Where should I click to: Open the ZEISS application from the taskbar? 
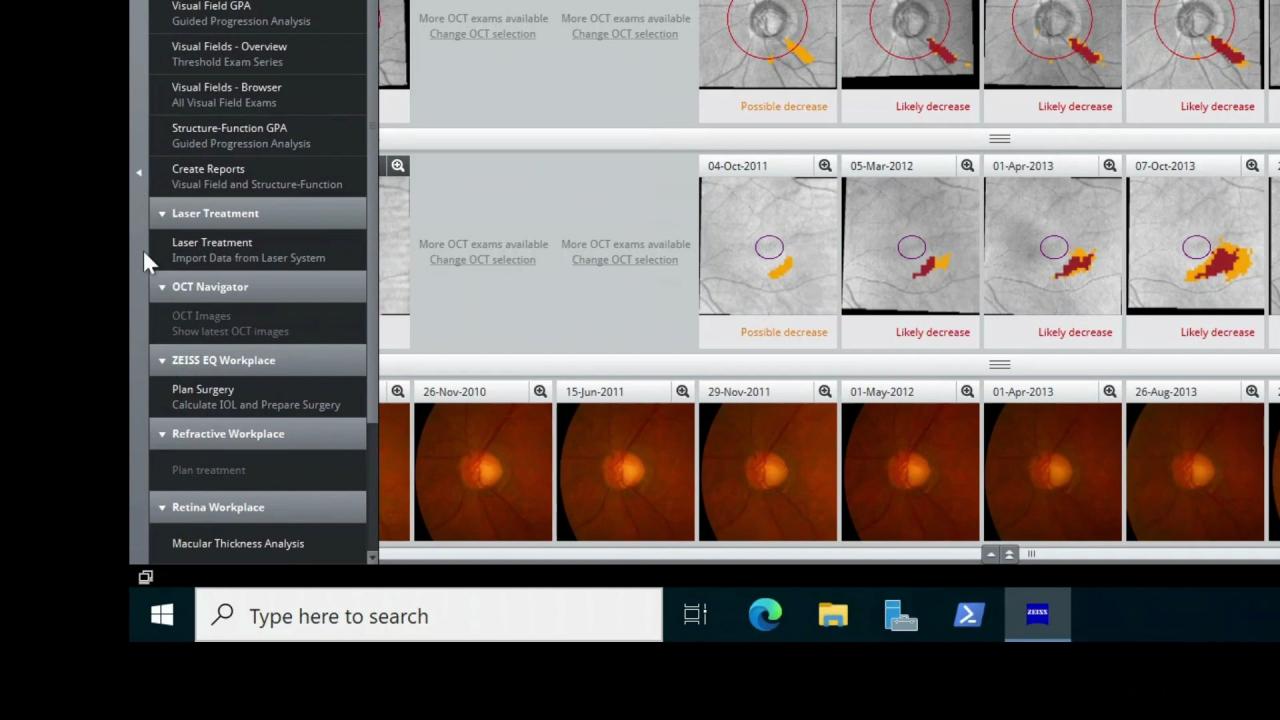[1037, 615]
